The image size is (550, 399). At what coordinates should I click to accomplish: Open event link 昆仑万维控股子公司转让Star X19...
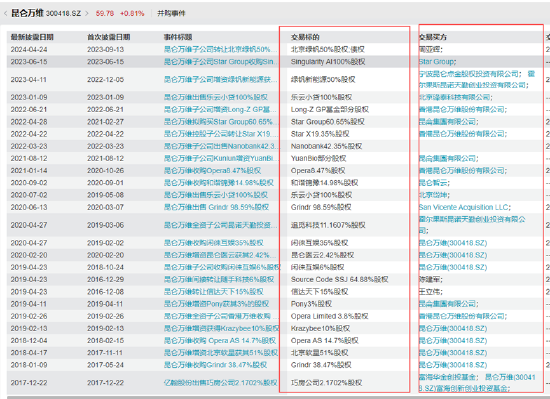click(x=220, y=134)
